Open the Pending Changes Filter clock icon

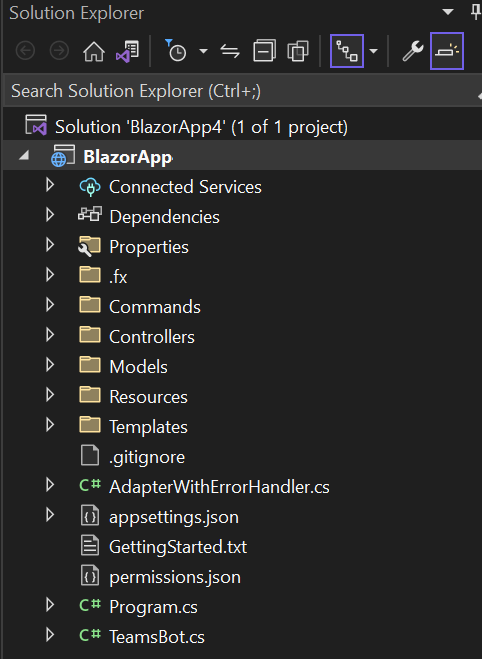pyautogui.click(x=176, y=51)
